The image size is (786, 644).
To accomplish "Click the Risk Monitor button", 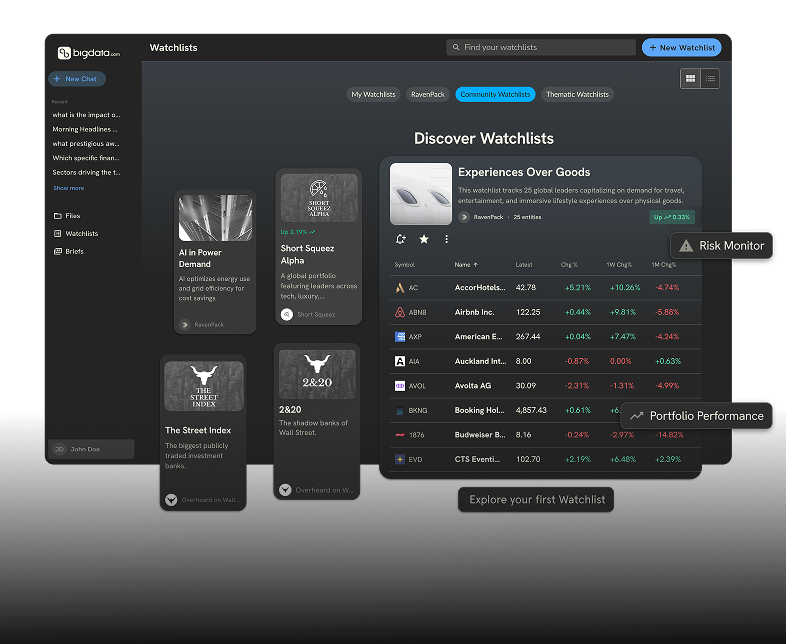I will 721,246.
